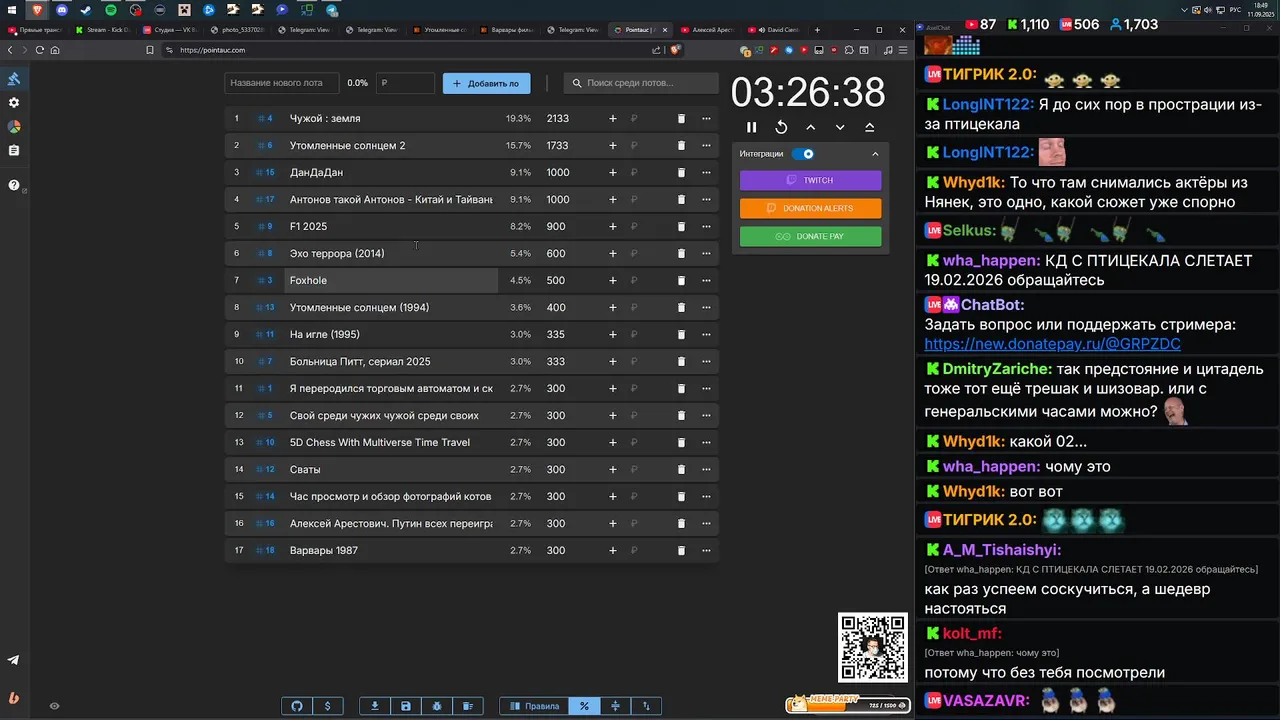The width and height of the screenshot is (1280, 720).
Task: Connect DONATE PAY integration
Action: pyautogui.click(x=811, y=236)
